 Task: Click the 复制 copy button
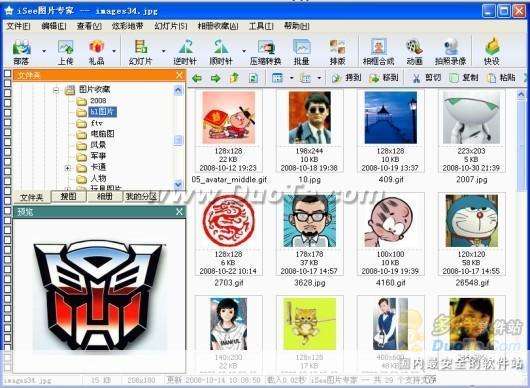463,78
